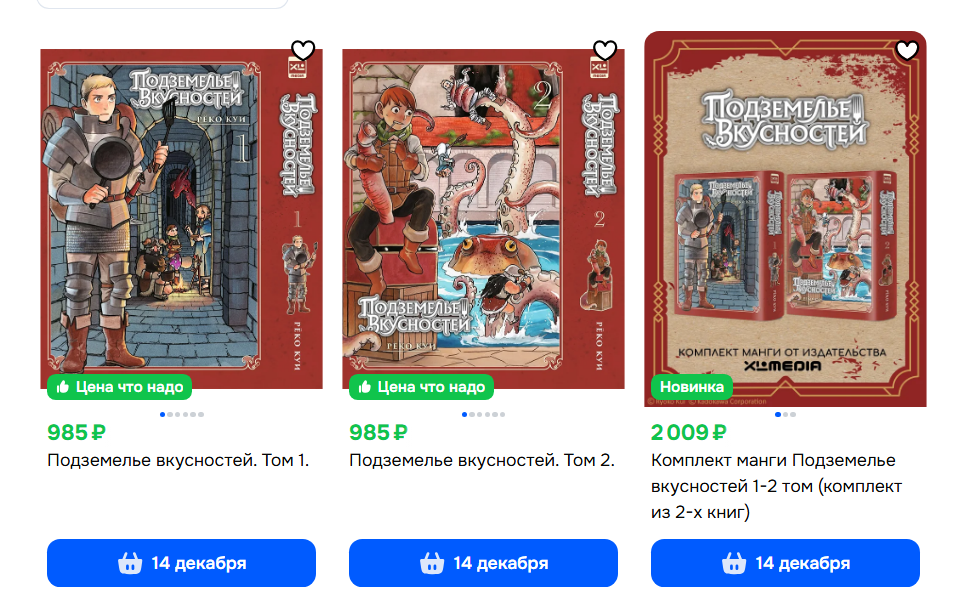Select last image dot under Том 2 cover

[502, 414]
